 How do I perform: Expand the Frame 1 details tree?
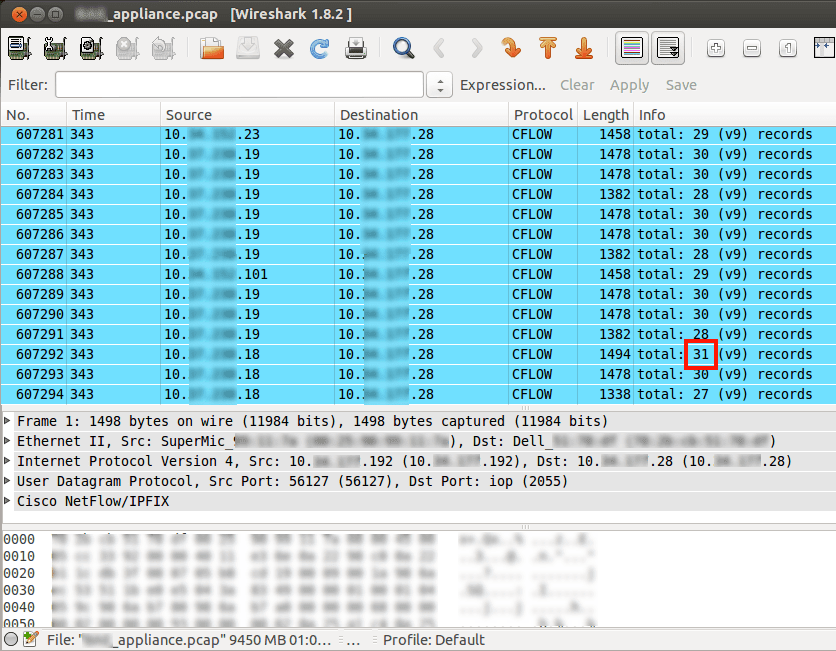click(x=7, y=421)
